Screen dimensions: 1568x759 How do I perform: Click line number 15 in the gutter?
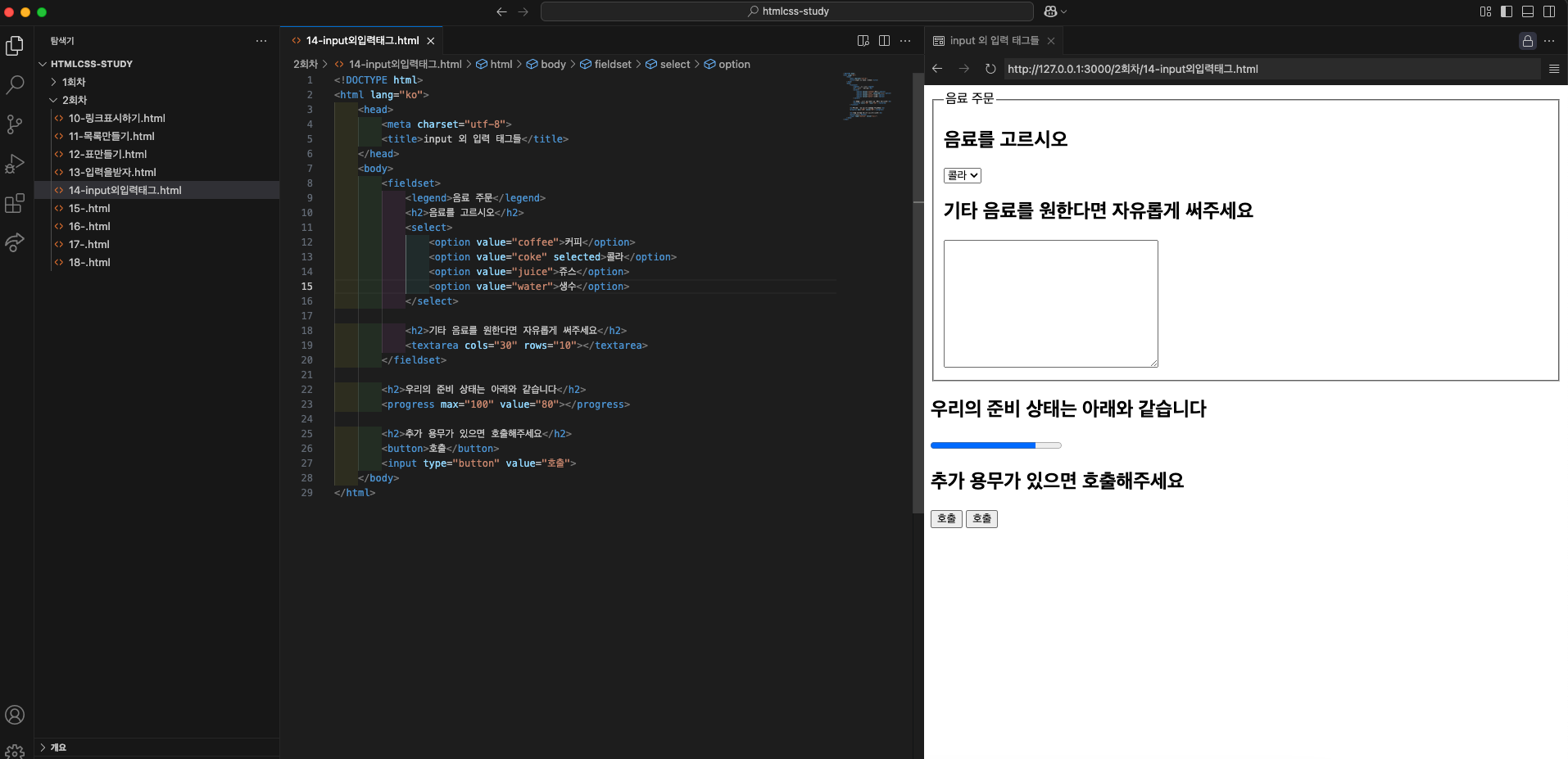[307, 287]
